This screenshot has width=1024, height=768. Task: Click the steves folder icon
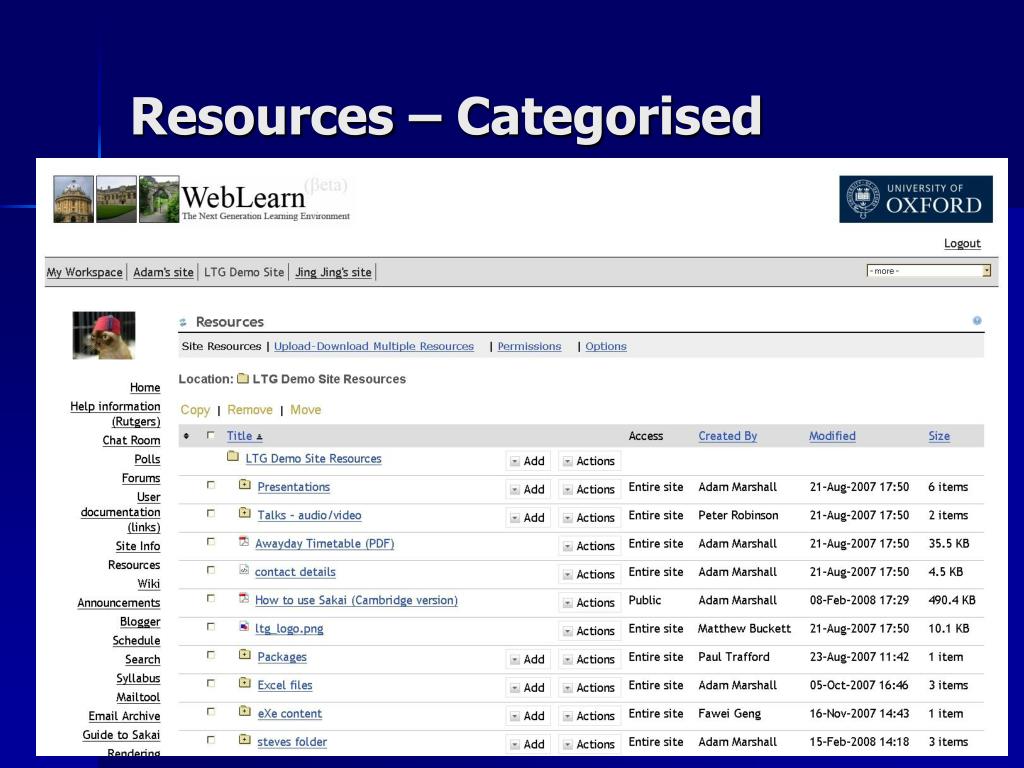[x=244, y=739]
